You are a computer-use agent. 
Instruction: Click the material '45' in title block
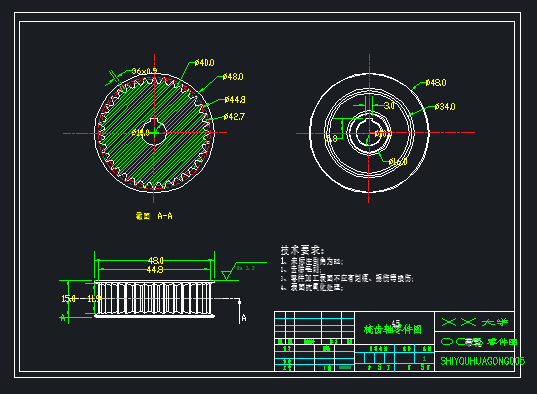pyautogui.click(x=396, y=323)
